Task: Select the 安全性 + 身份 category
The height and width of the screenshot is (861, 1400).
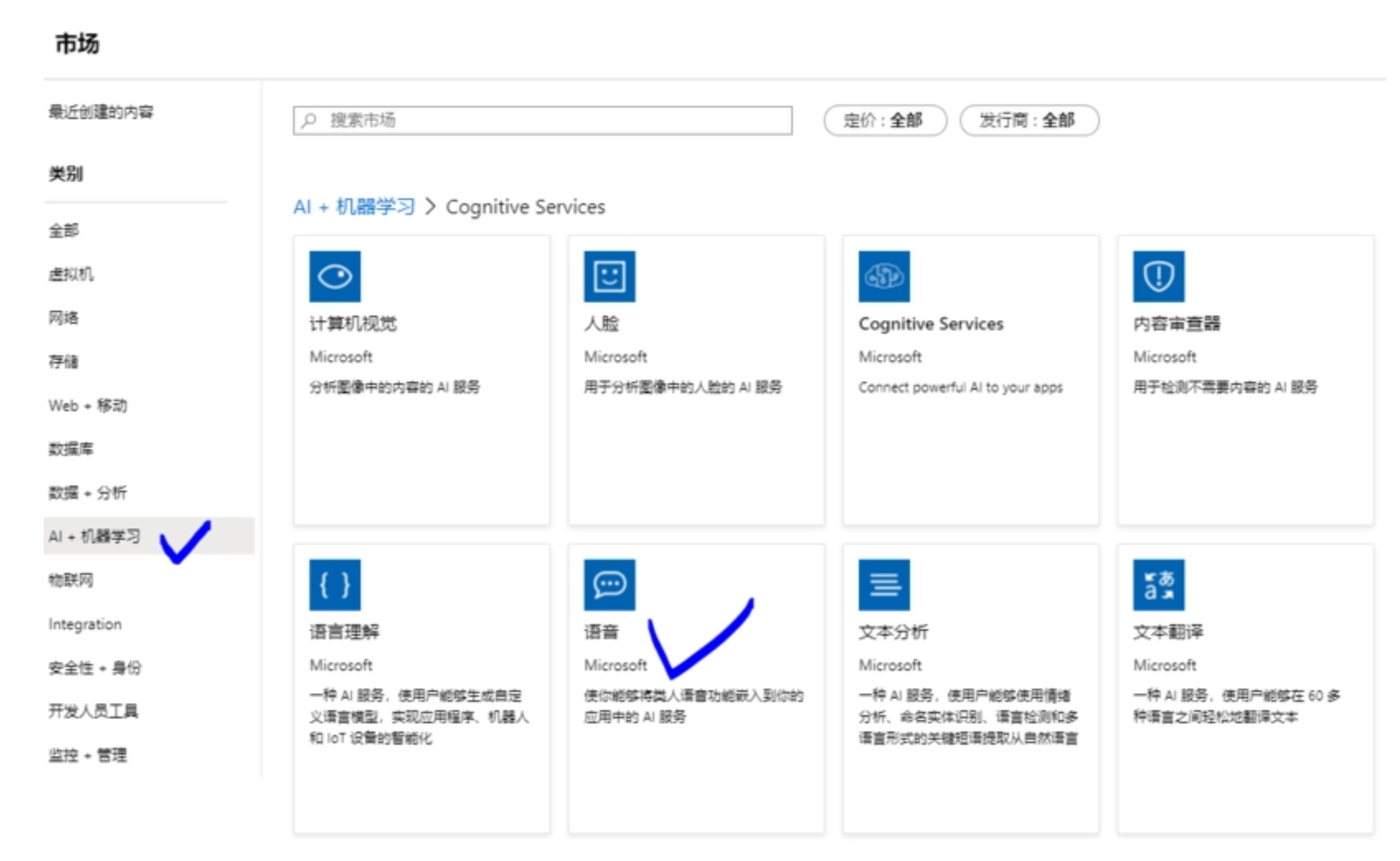Action: 95,667
